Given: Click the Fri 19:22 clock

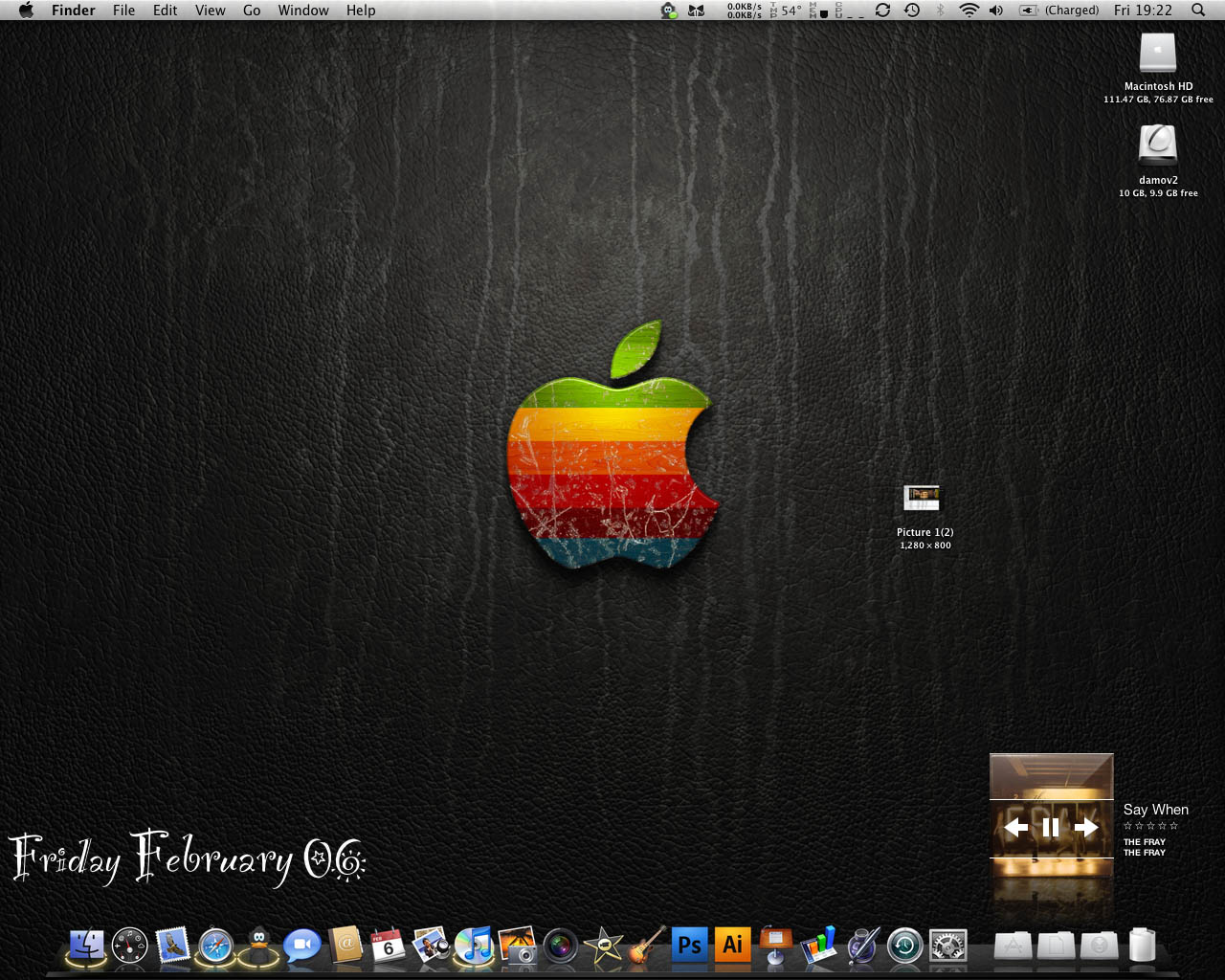Looking at the screenshot, I should [x=1143, y=11].
